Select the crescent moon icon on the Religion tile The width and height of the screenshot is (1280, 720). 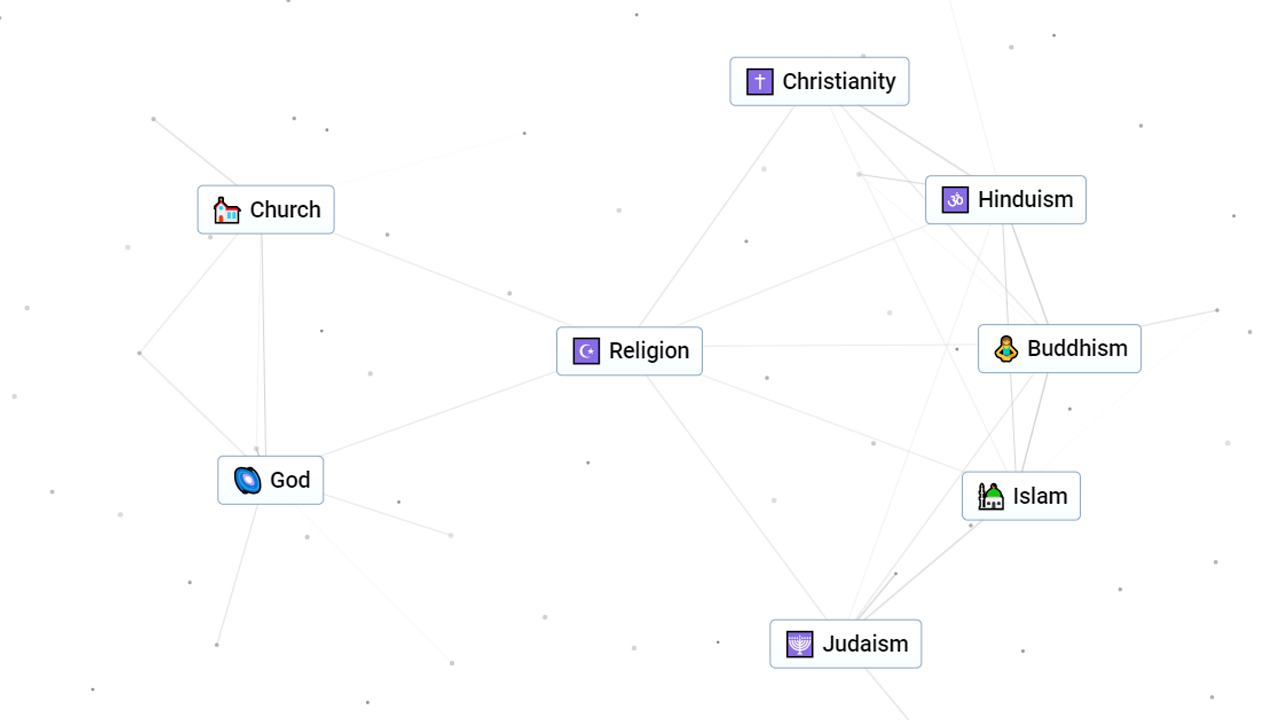585,351
